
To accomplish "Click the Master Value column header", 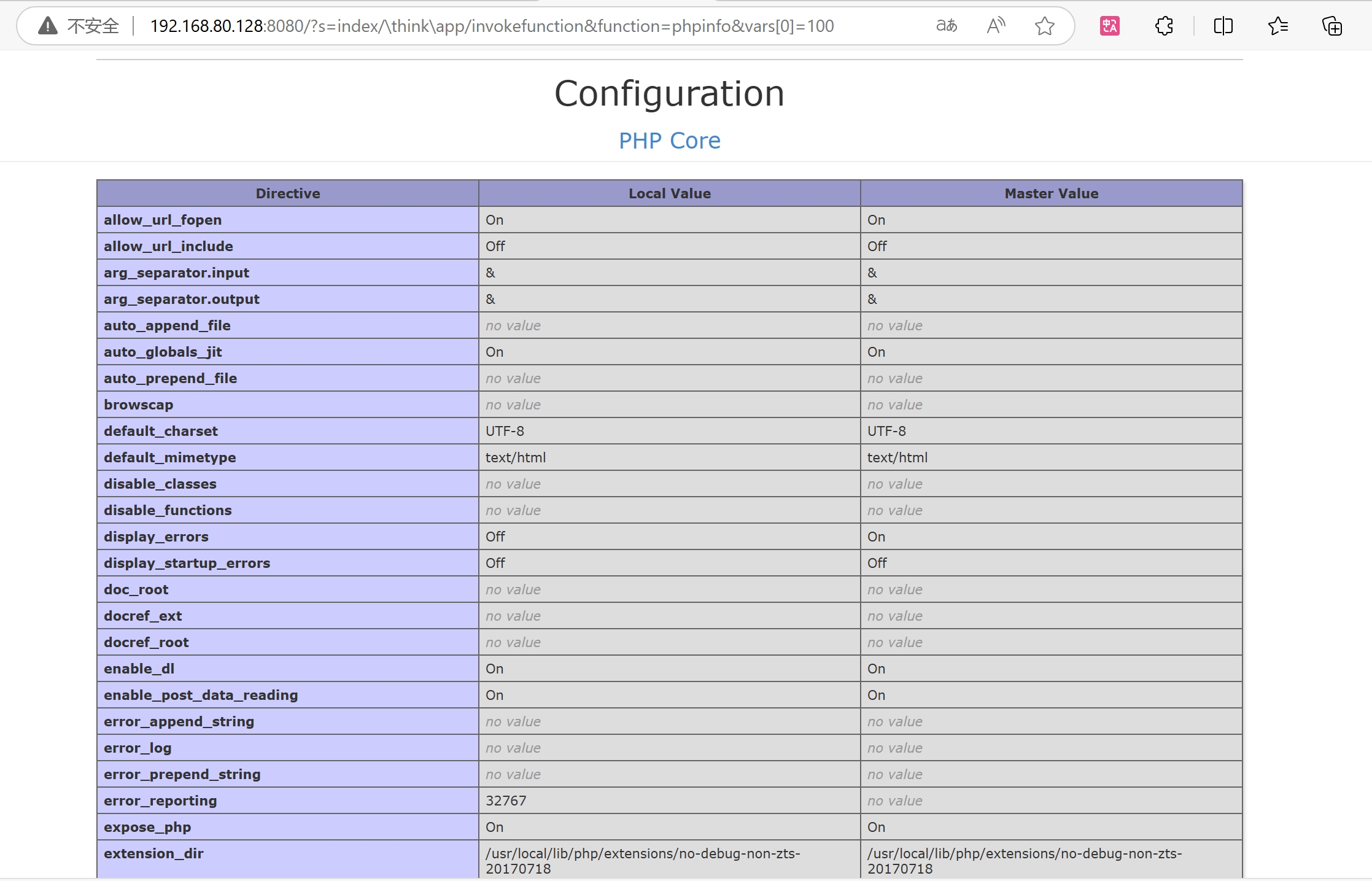I will [1051, 193].
